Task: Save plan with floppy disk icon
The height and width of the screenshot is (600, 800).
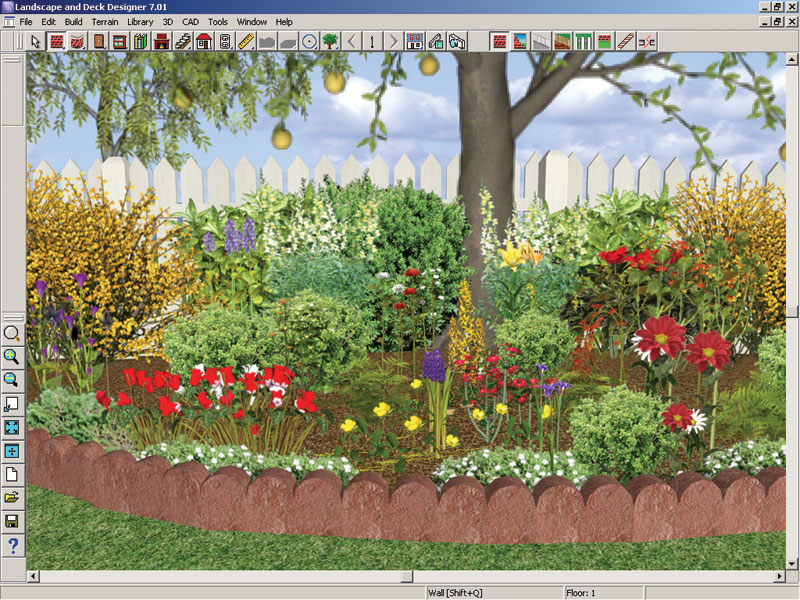Action: pyautogui.click(x=12, y=521)
